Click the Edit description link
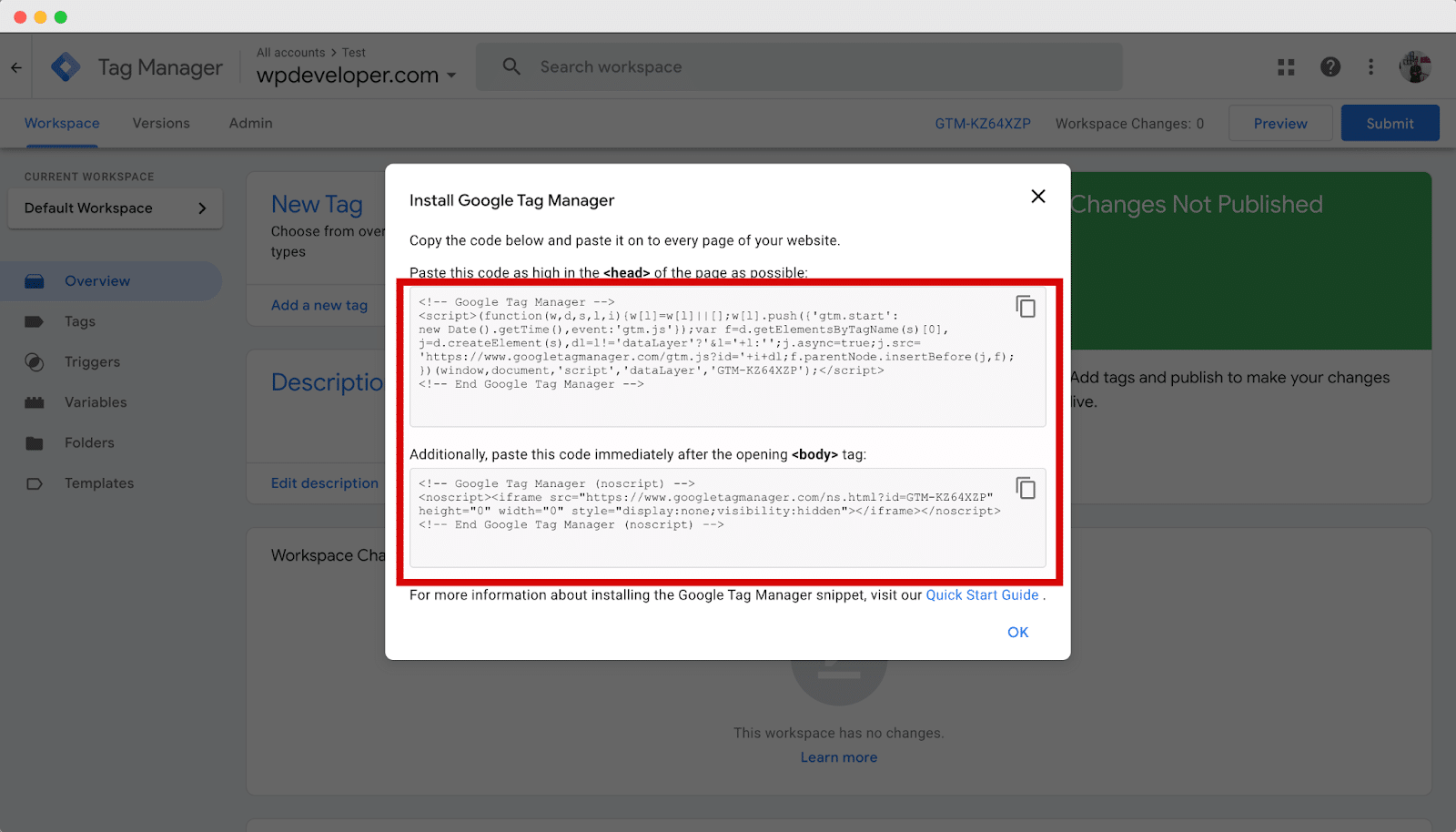 (x=325, y=483)
